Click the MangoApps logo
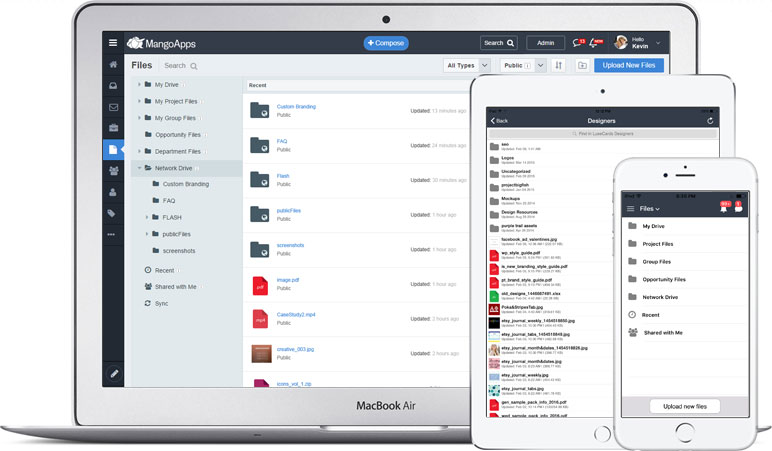 161,43
